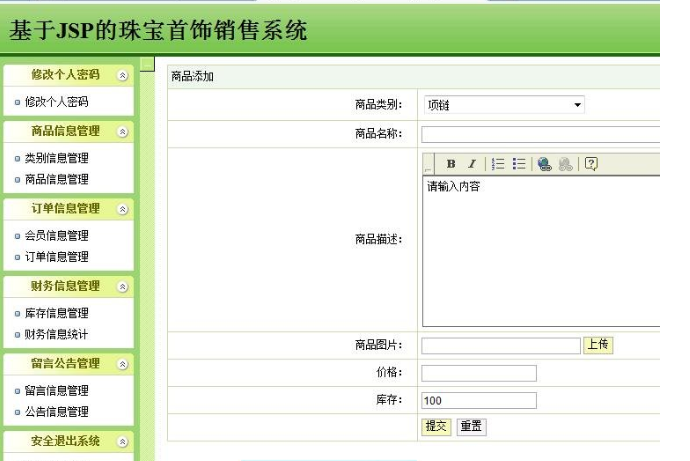Open 会员信息管理 in sidebar
The image size is (690, 461).
pyautogui.click(x=56, y=235)
